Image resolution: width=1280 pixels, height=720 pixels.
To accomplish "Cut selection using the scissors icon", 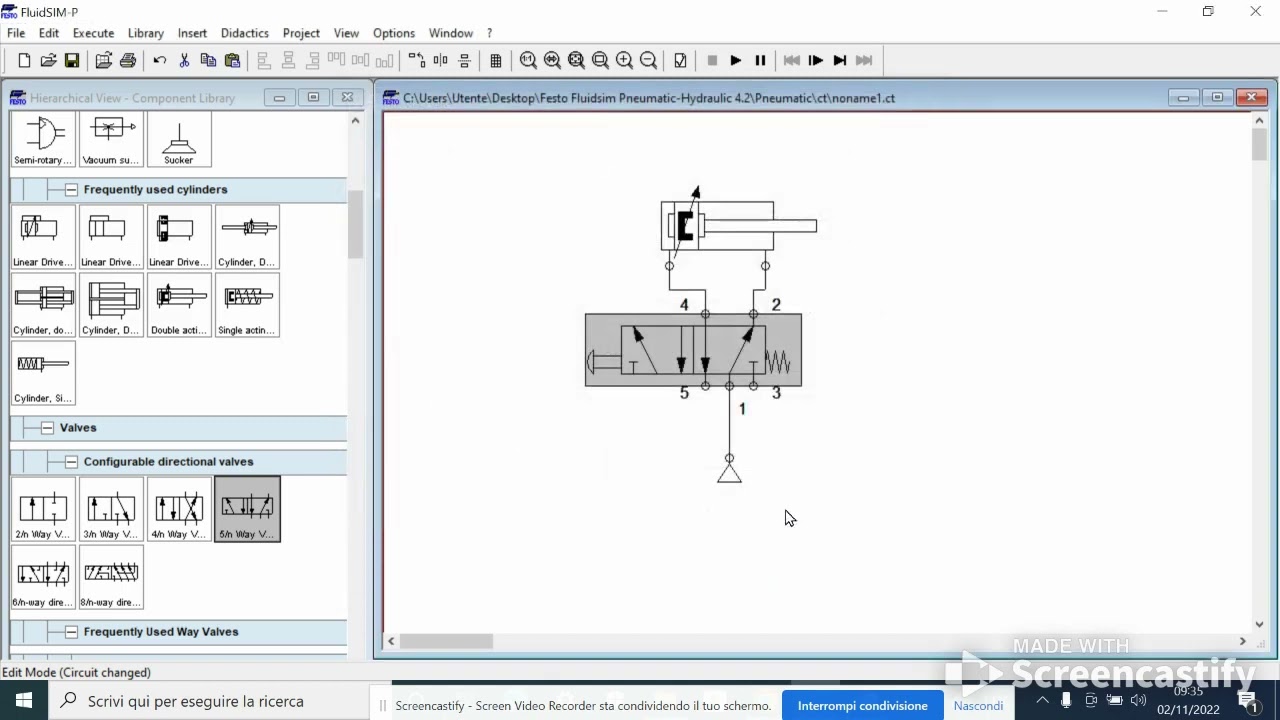I will pos(184,61).
